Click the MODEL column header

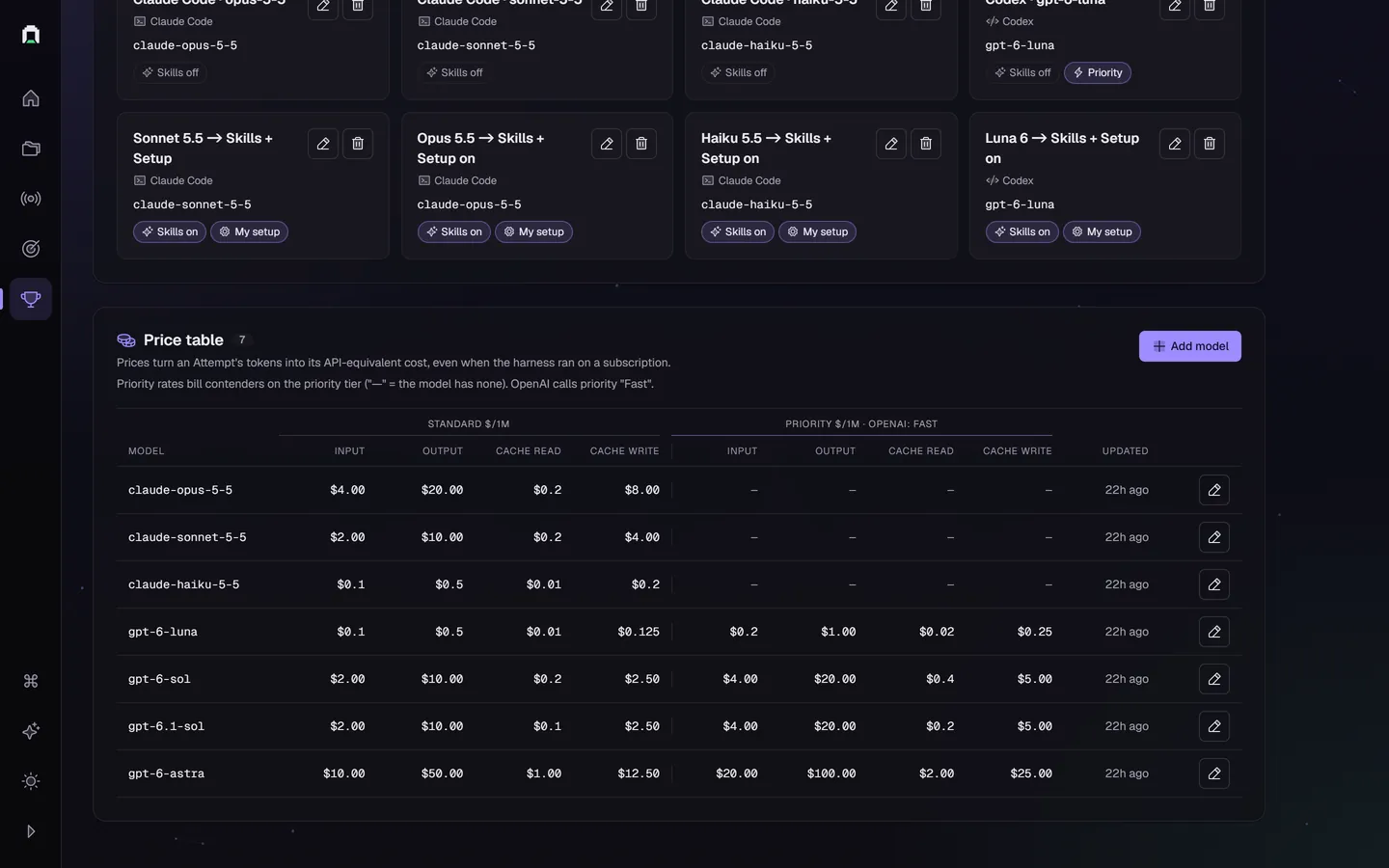pos(147,451)
